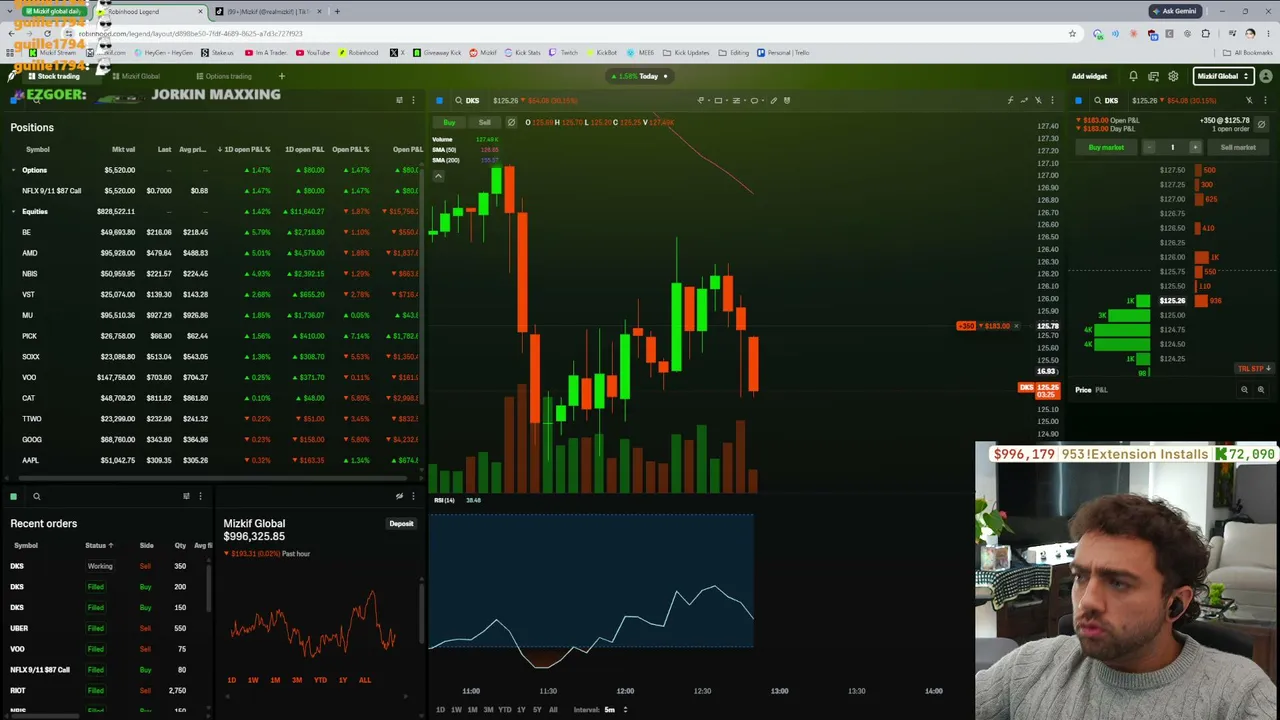Click the Deposit button
Image resolution: width=1280 pixels, height=720 pixels.
[401, 524]
